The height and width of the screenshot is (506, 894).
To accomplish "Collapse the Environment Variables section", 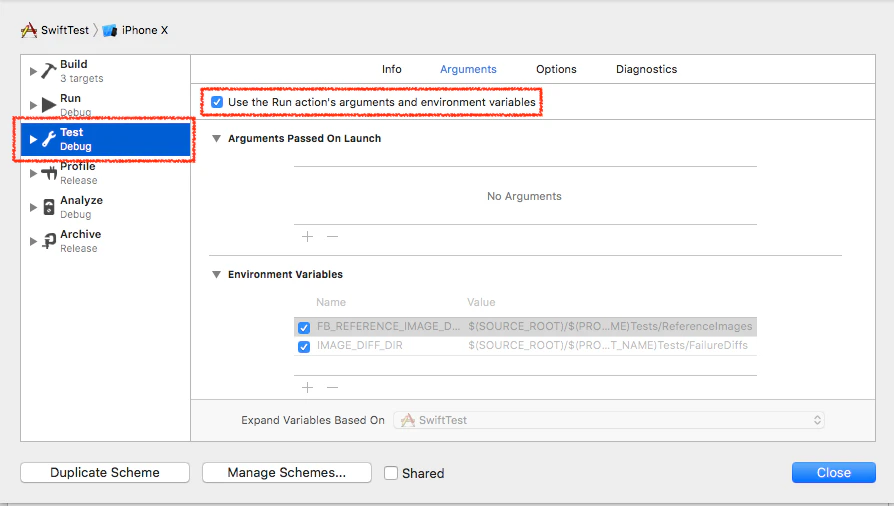I will point(217,274).
